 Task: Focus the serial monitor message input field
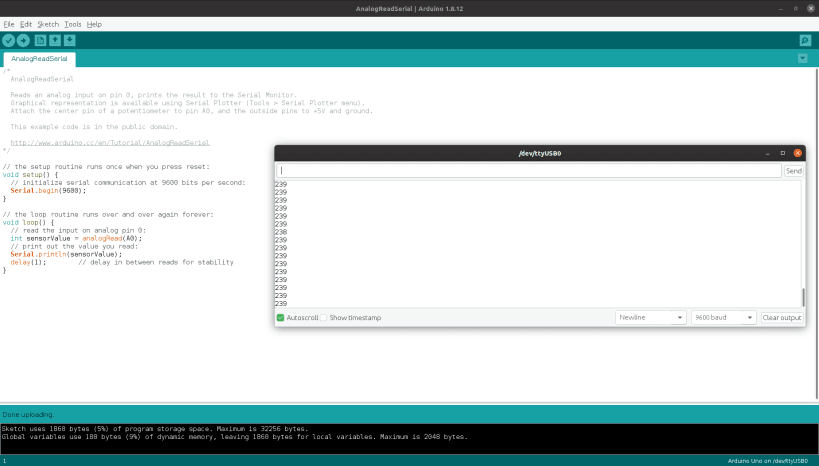coord(529,170)
